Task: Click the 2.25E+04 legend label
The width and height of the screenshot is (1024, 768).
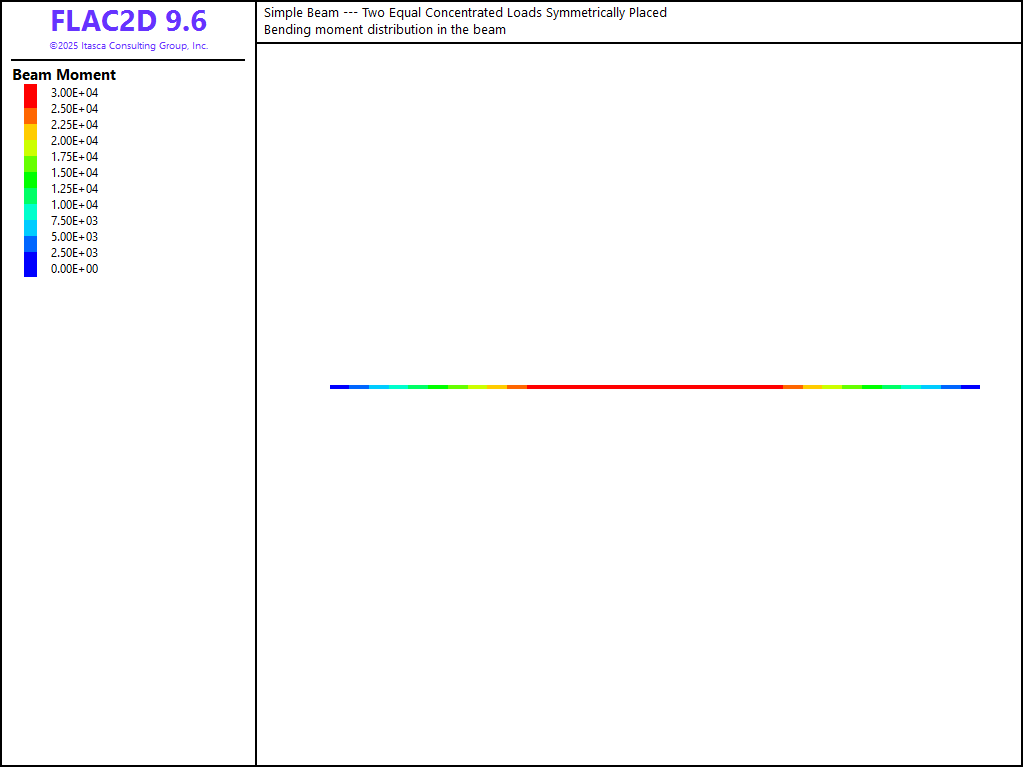Action: [75, 125]
